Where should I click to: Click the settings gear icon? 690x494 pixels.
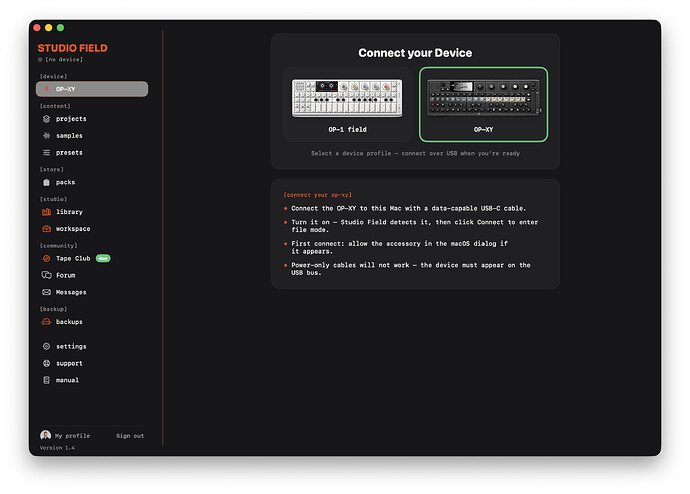[x=46, y=347]
